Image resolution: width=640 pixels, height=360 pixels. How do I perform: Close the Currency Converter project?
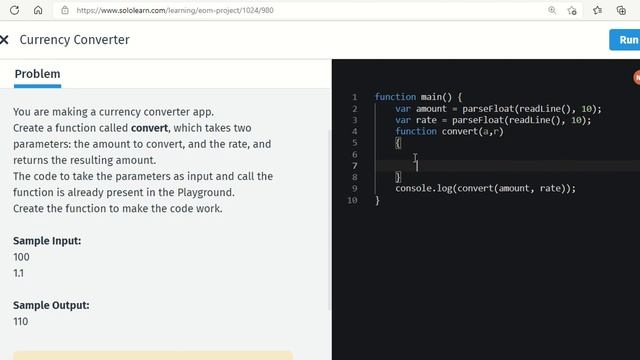coord(4,40)
